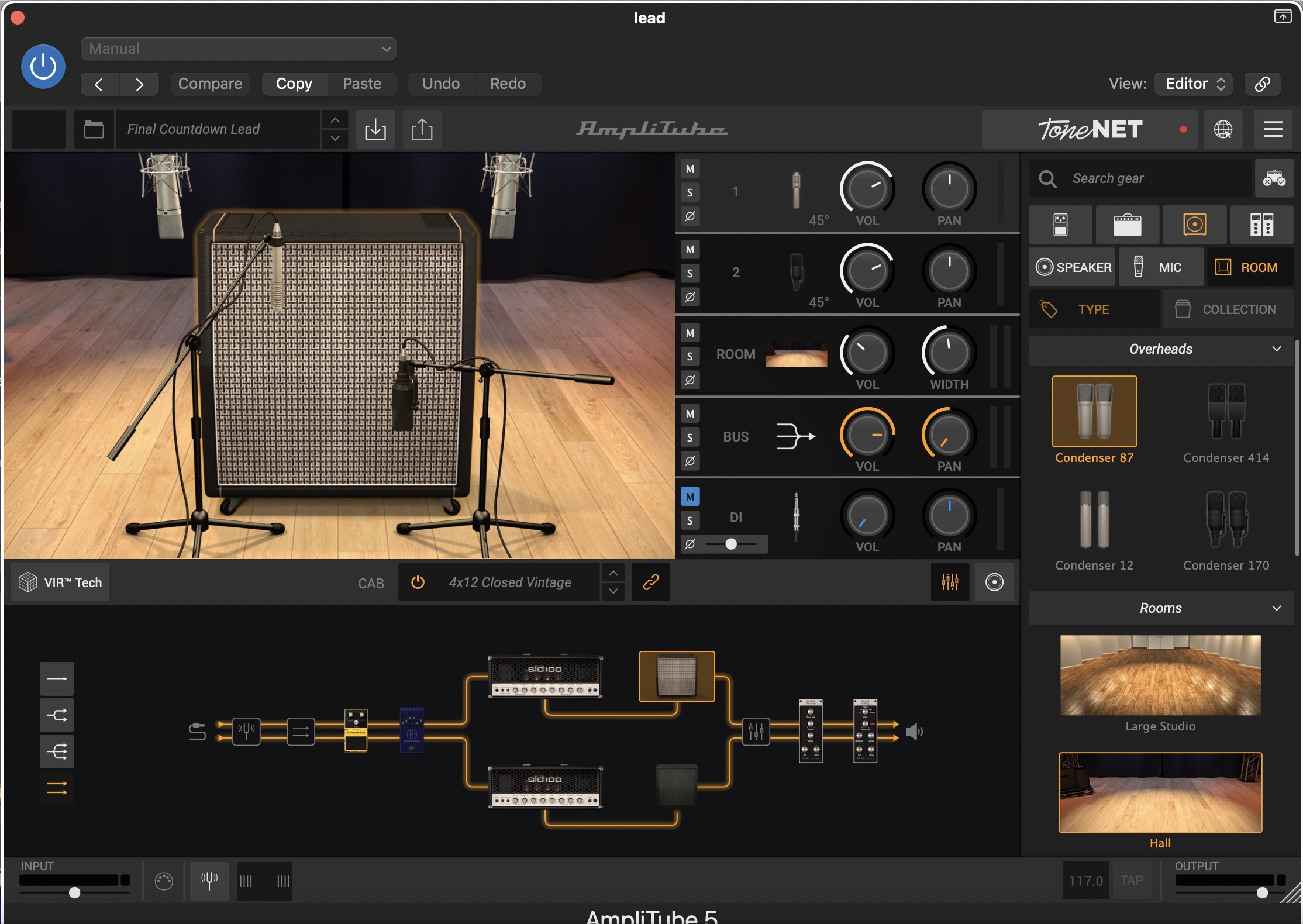The width and height of the screenshot is (1303, 924).
Task: Click the Search gear field
Action: point(1140,178)
